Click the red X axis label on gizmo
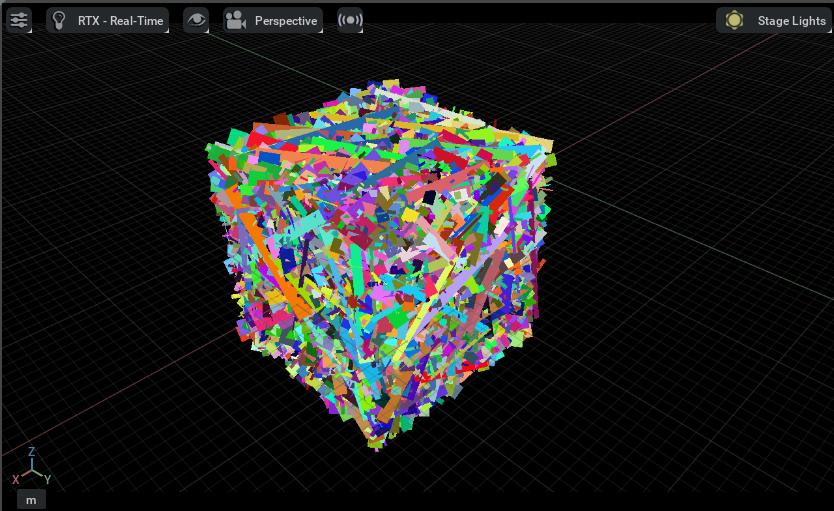The image size is (834, 511). 15,480
